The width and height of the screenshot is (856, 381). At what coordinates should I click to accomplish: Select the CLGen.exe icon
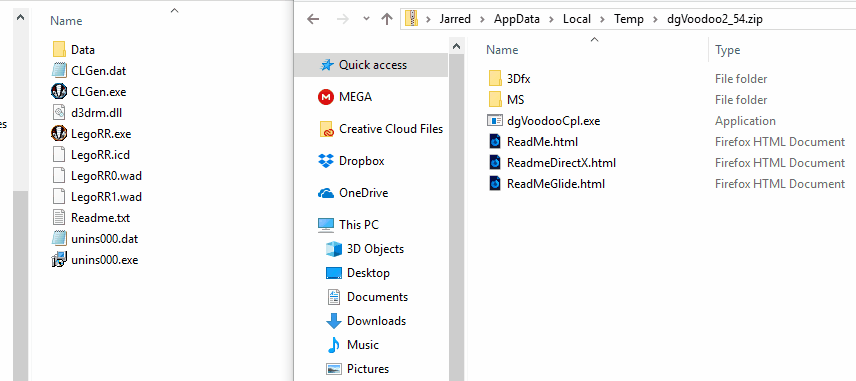(59, 91)
